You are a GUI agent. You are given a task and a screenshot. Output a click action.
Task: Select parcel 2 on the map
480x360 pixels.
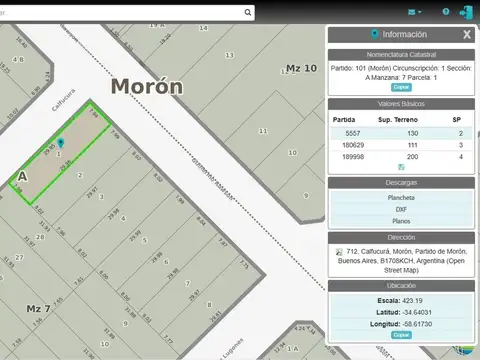coord(80,175)
